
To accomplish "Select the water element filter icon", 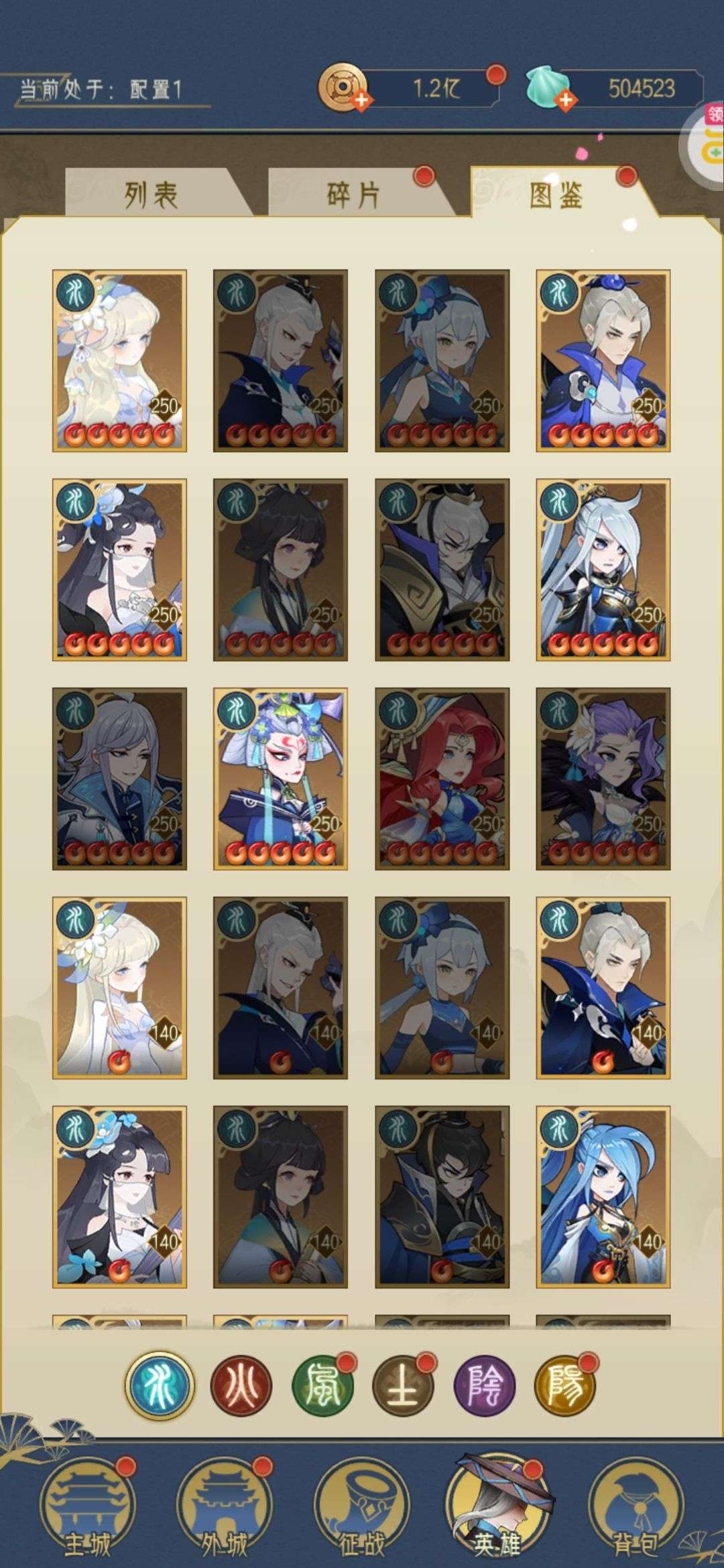I will [160, 1385].
